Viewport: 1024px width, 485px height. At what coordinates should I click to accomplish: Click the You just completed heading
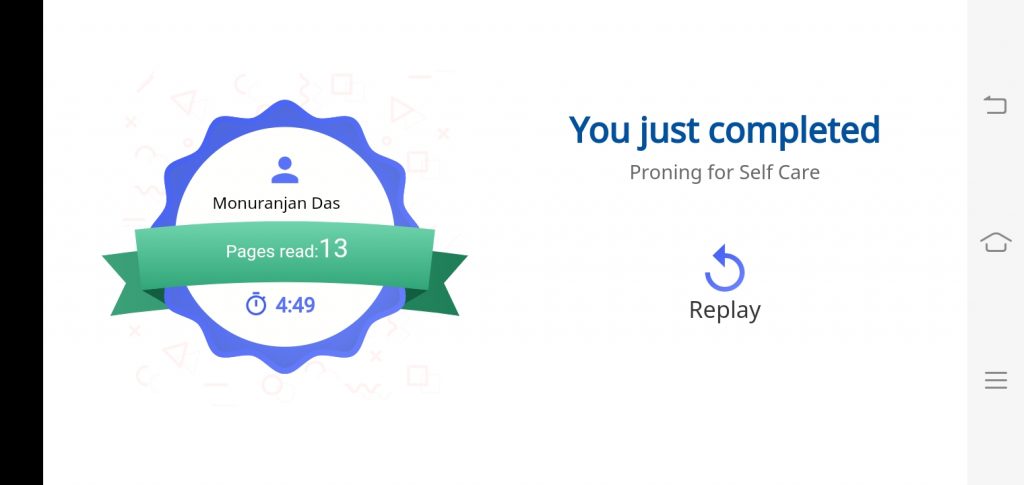[724, 130]
